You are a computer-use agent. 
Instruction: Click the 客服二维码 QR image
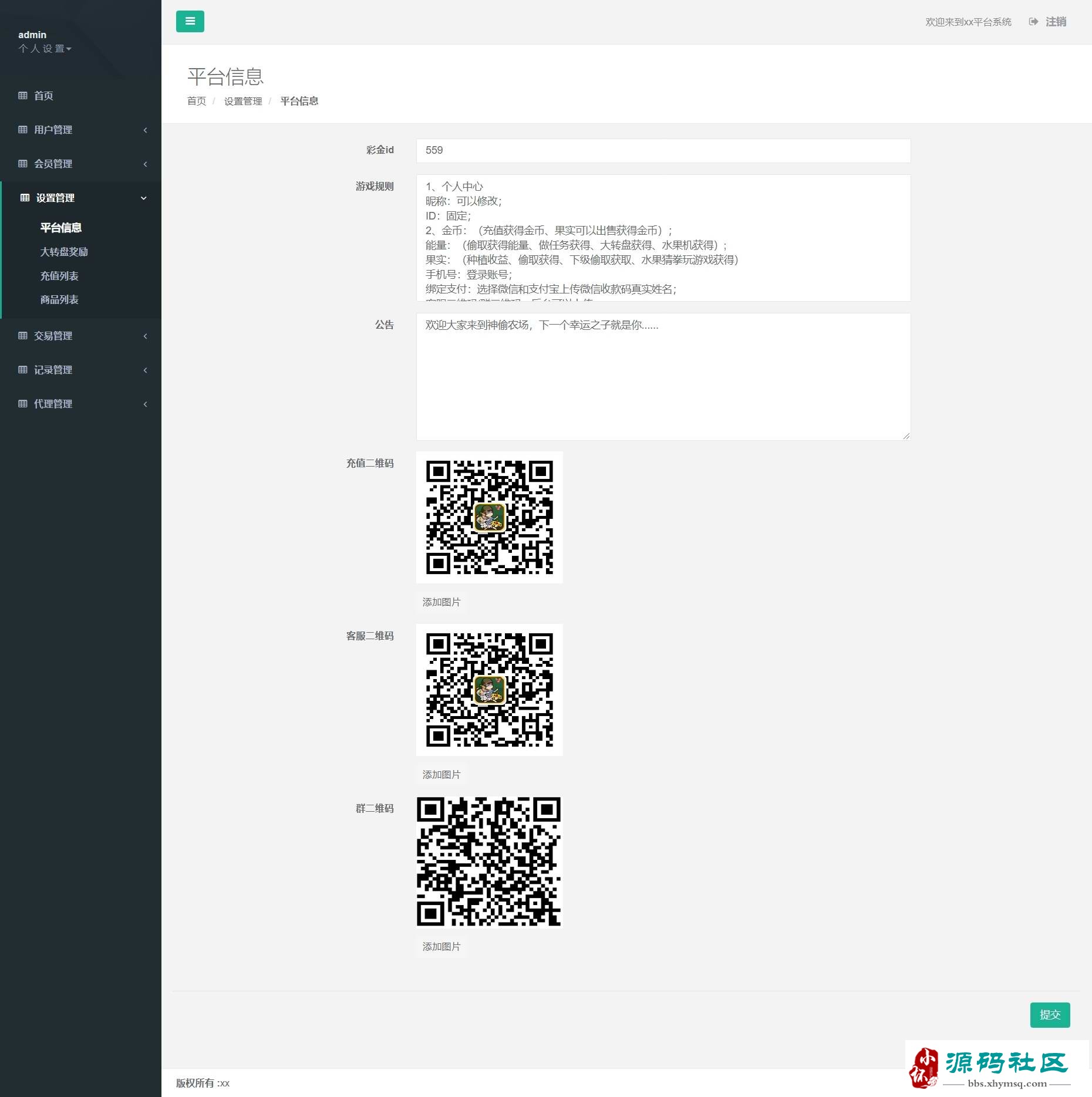pos(490,690)
